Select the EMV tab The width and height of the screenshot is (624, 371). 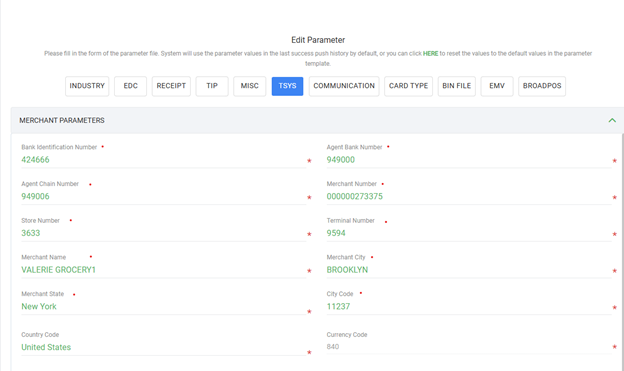pyautogui.click(x=497, y=86)
